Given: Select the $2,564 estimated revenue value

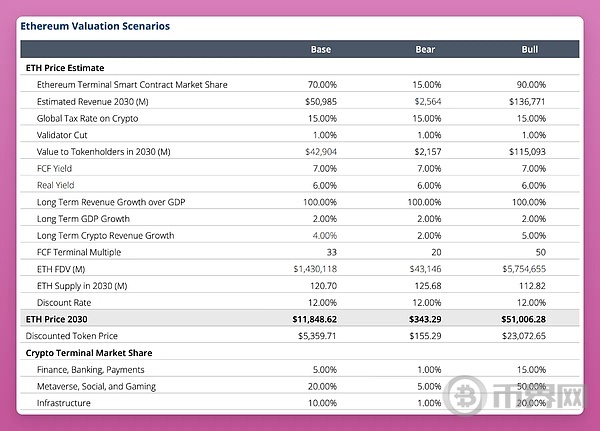Looking at the screenshot, I should click(428, 101).
